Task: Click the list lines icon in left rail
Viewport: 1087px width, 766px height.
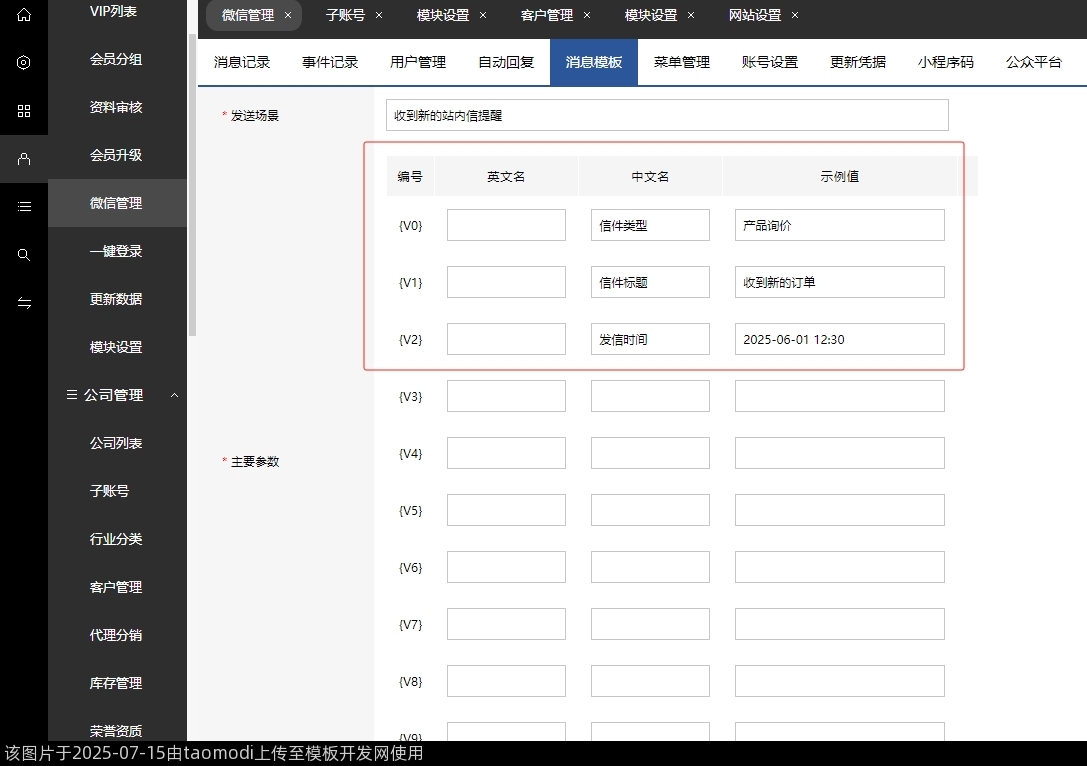Action: pyautogui.click(x=24, y=207)
